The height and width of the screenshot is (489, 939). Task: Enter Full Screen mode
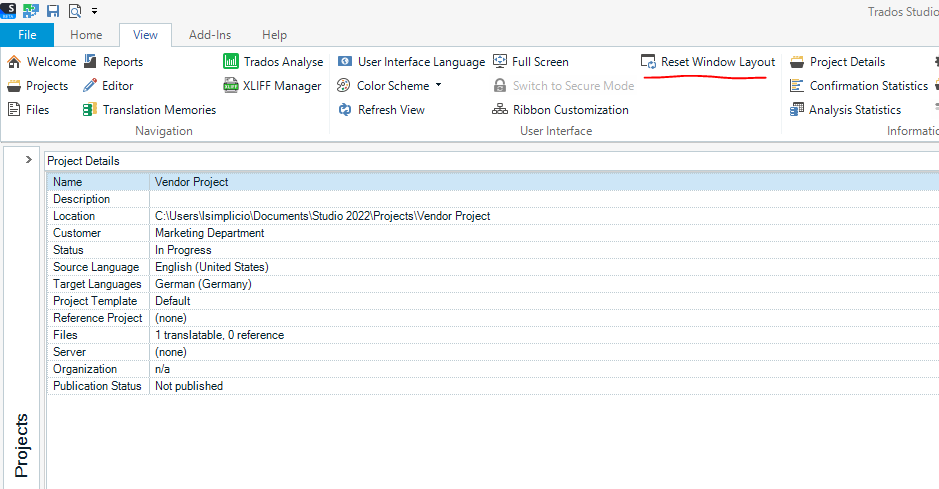click(x=531, y=62)
